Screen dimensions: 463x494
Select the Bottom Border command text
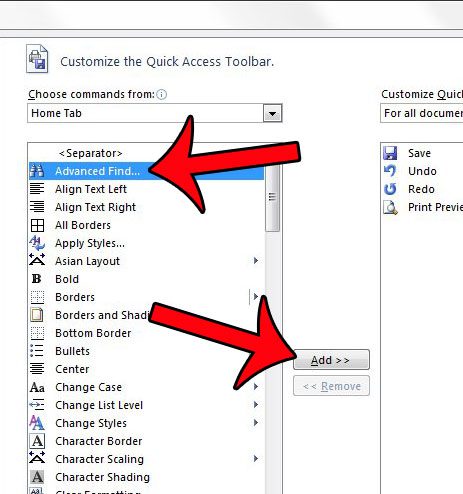click(x=93, y=333)
